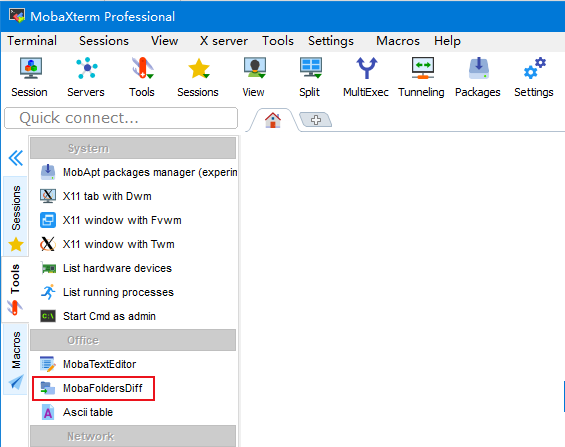Click the MobaTextEditor icon
The image size is (565, 447).
[x=48, y=364]
